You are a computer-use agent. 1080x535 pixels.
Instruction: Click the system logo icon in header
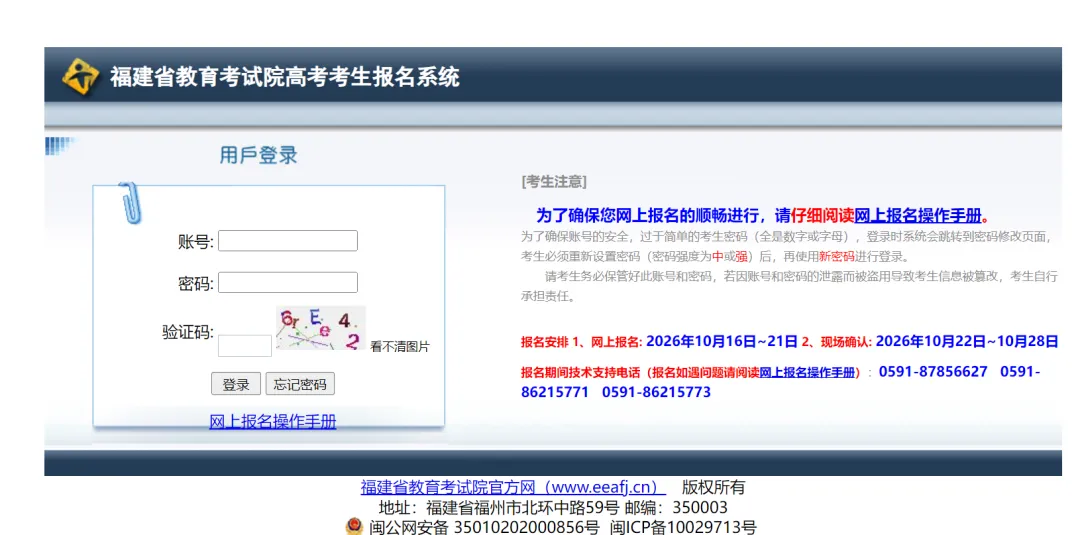pos(81,76)
